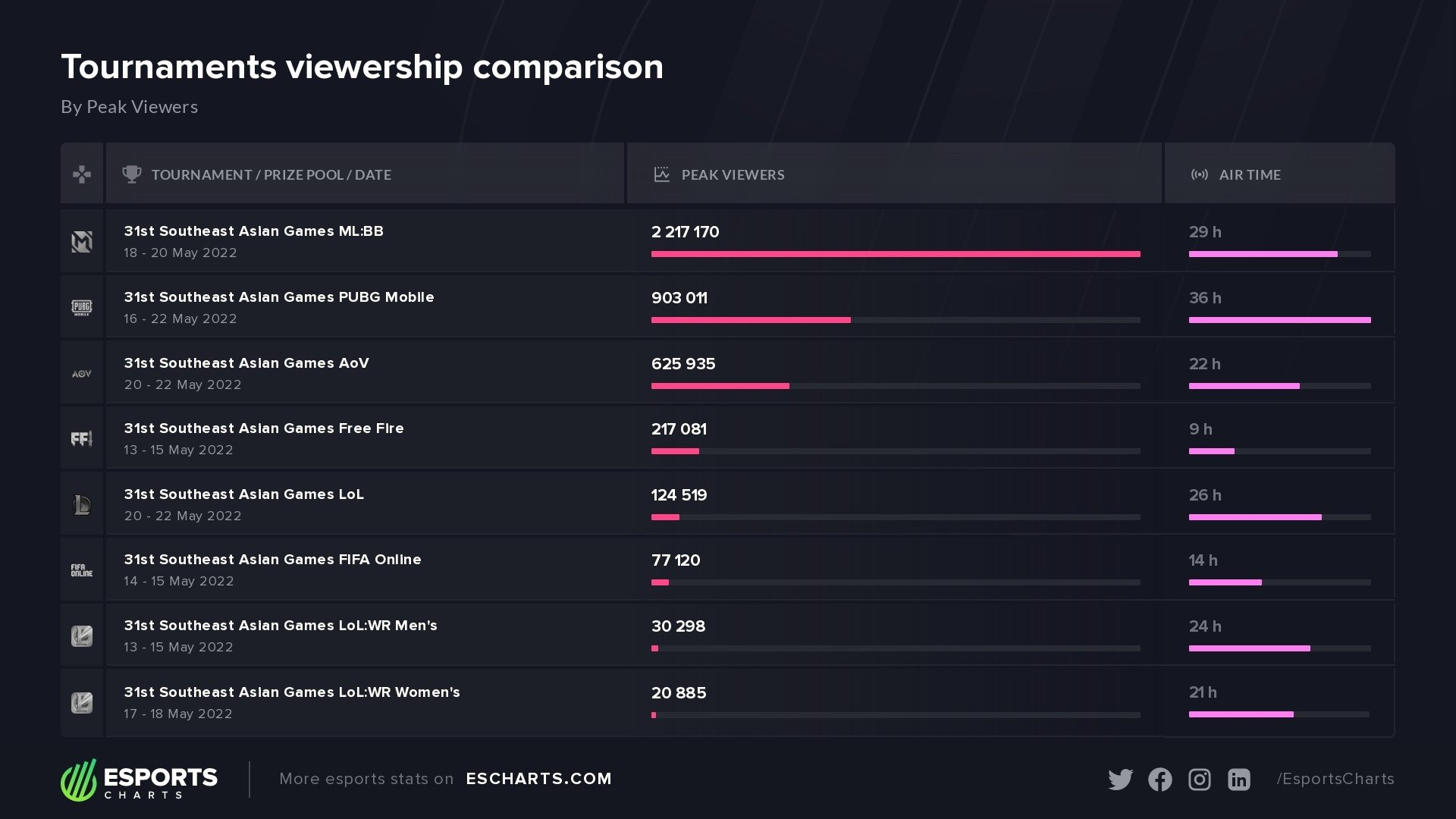This screenshot has height=819, width=1456.
Task: Open 31st Southeast Asian Games ML:BB entry
Action: (253, 231)
